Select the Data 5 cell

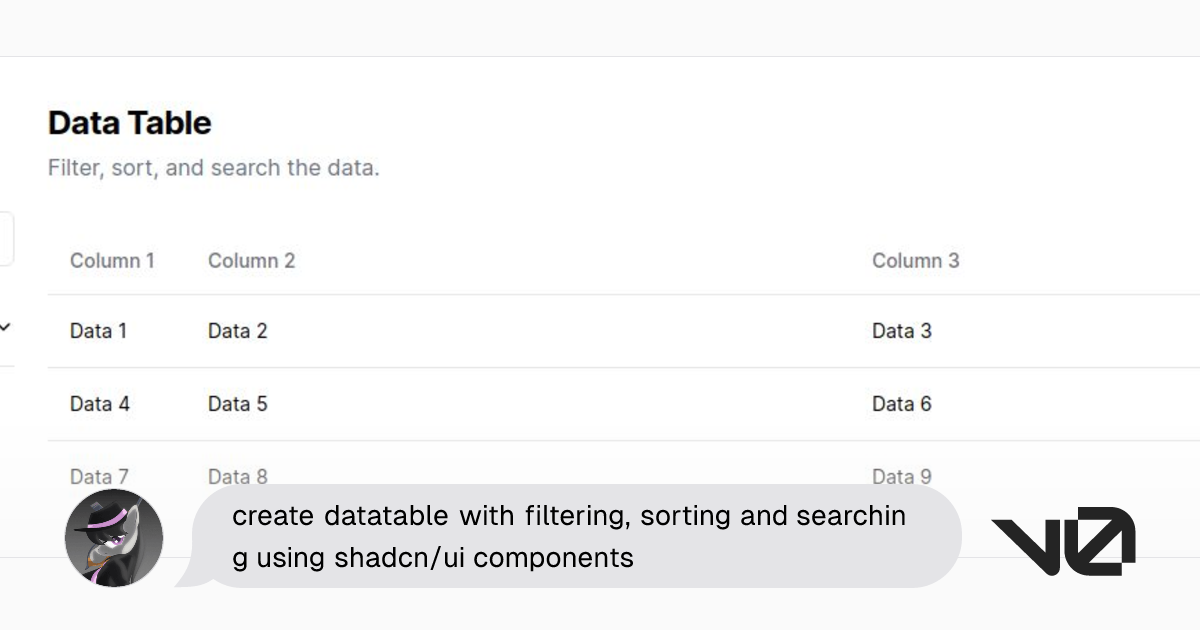click(x=236, y=404)
